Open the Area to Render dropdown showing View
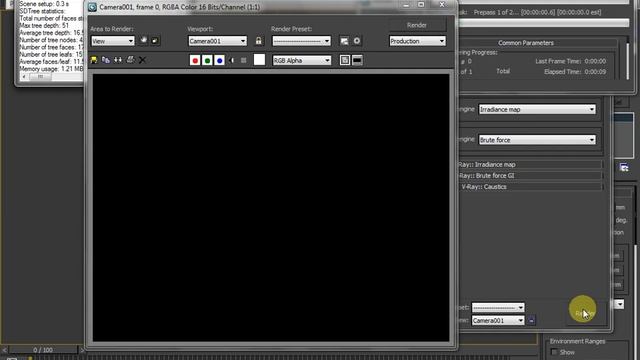Screen dimensions: 640x360 click(x=113, y=41)
